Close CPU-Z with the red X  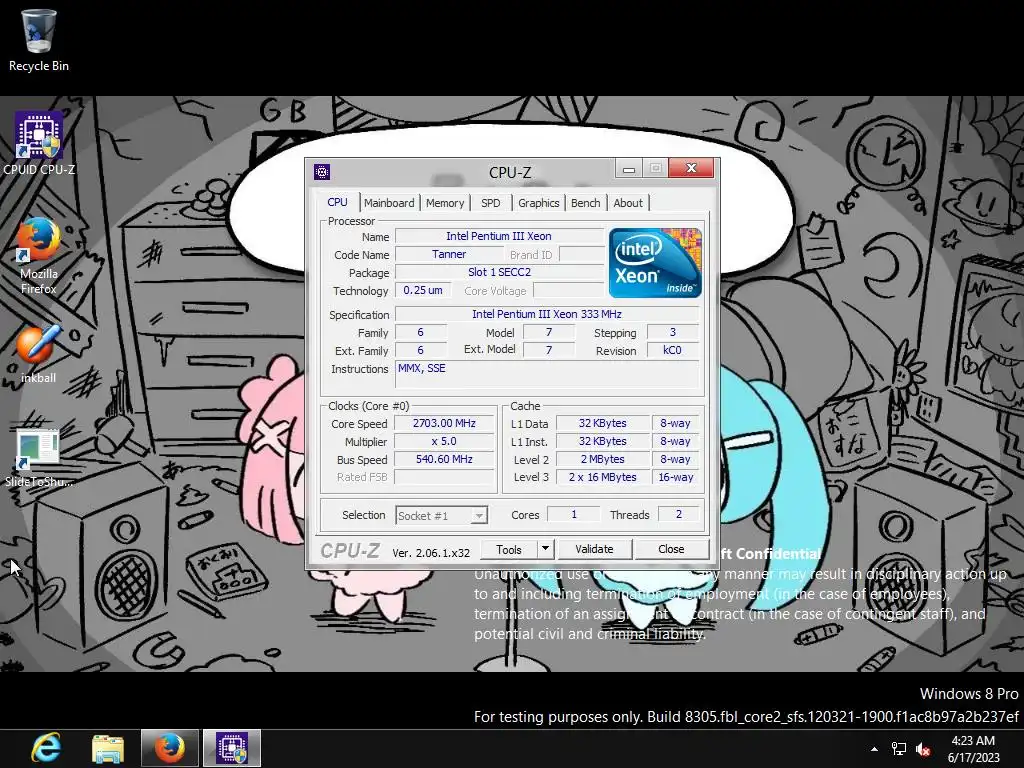click(691, 168)
